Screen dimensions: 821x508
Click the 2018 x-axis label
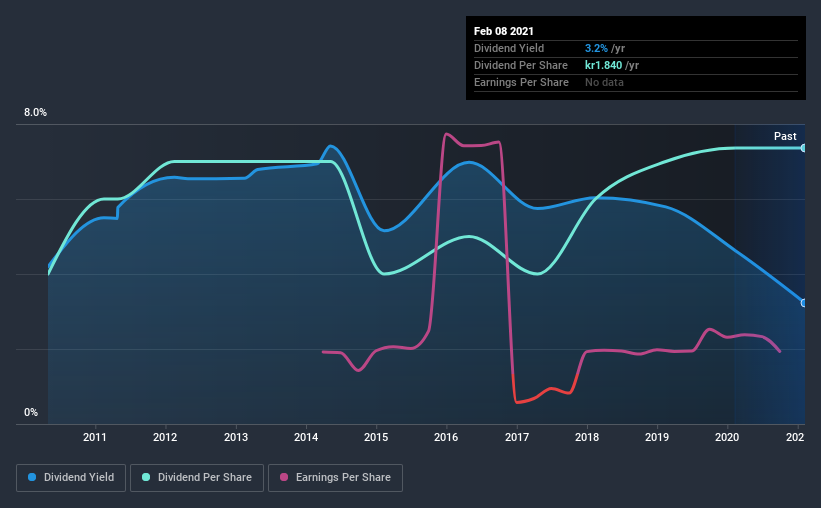[x=587, y=437]
